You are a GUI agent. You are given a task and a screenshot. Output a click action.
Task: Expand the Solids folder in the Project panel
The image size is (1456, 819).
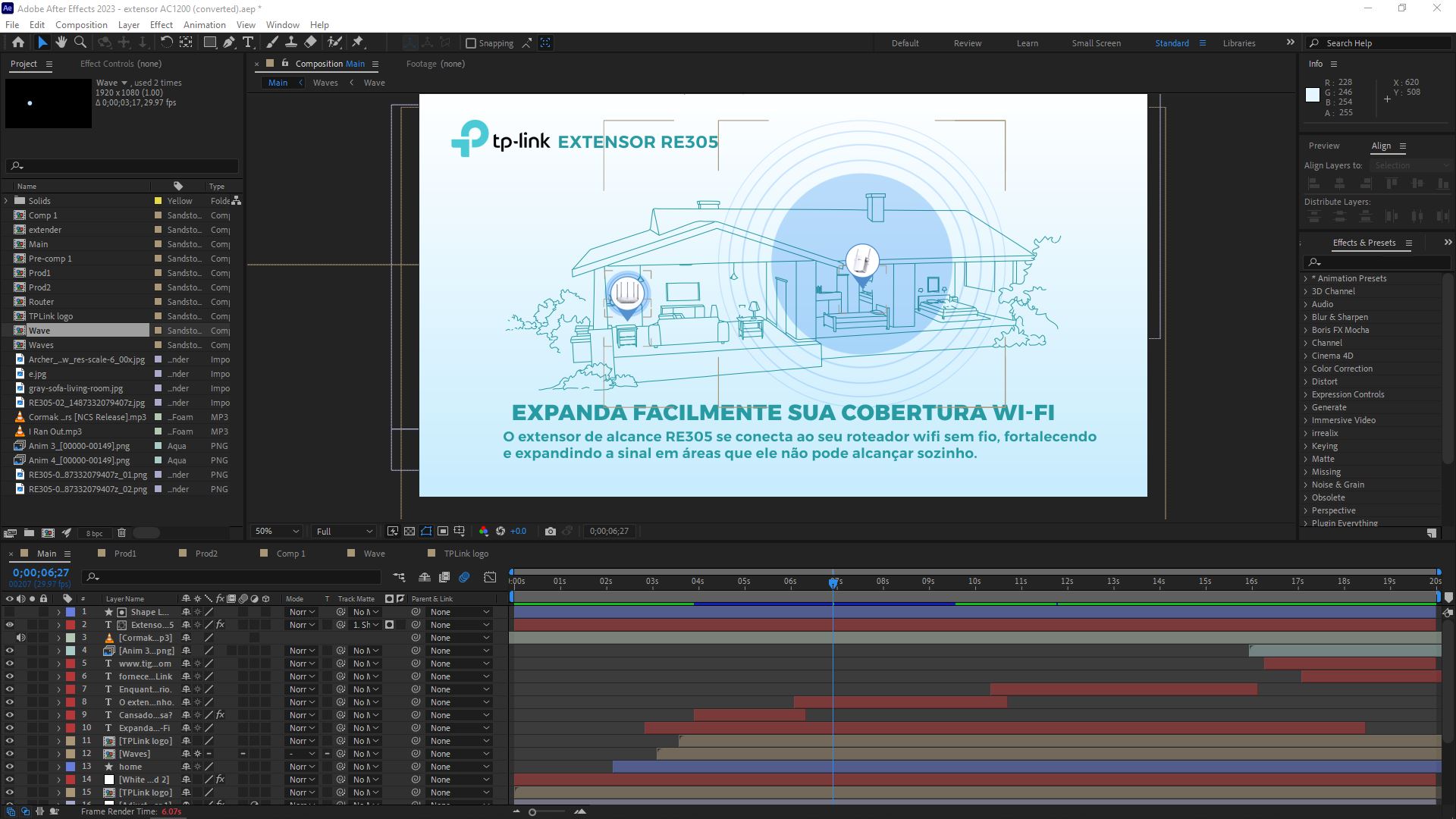pos(6,201)
